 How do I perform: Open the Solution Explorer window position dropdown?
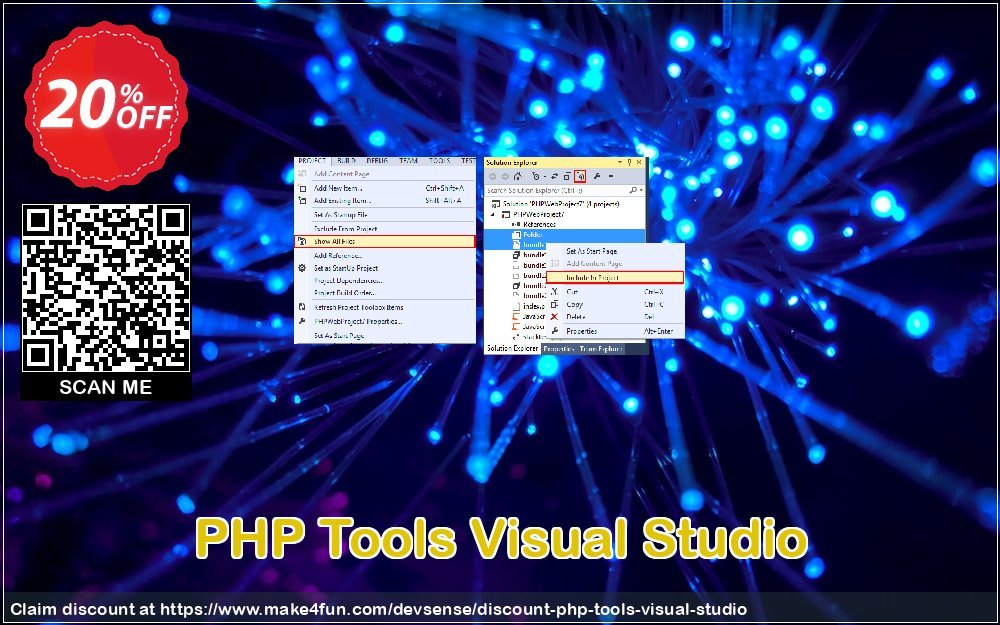coord(619,163)
